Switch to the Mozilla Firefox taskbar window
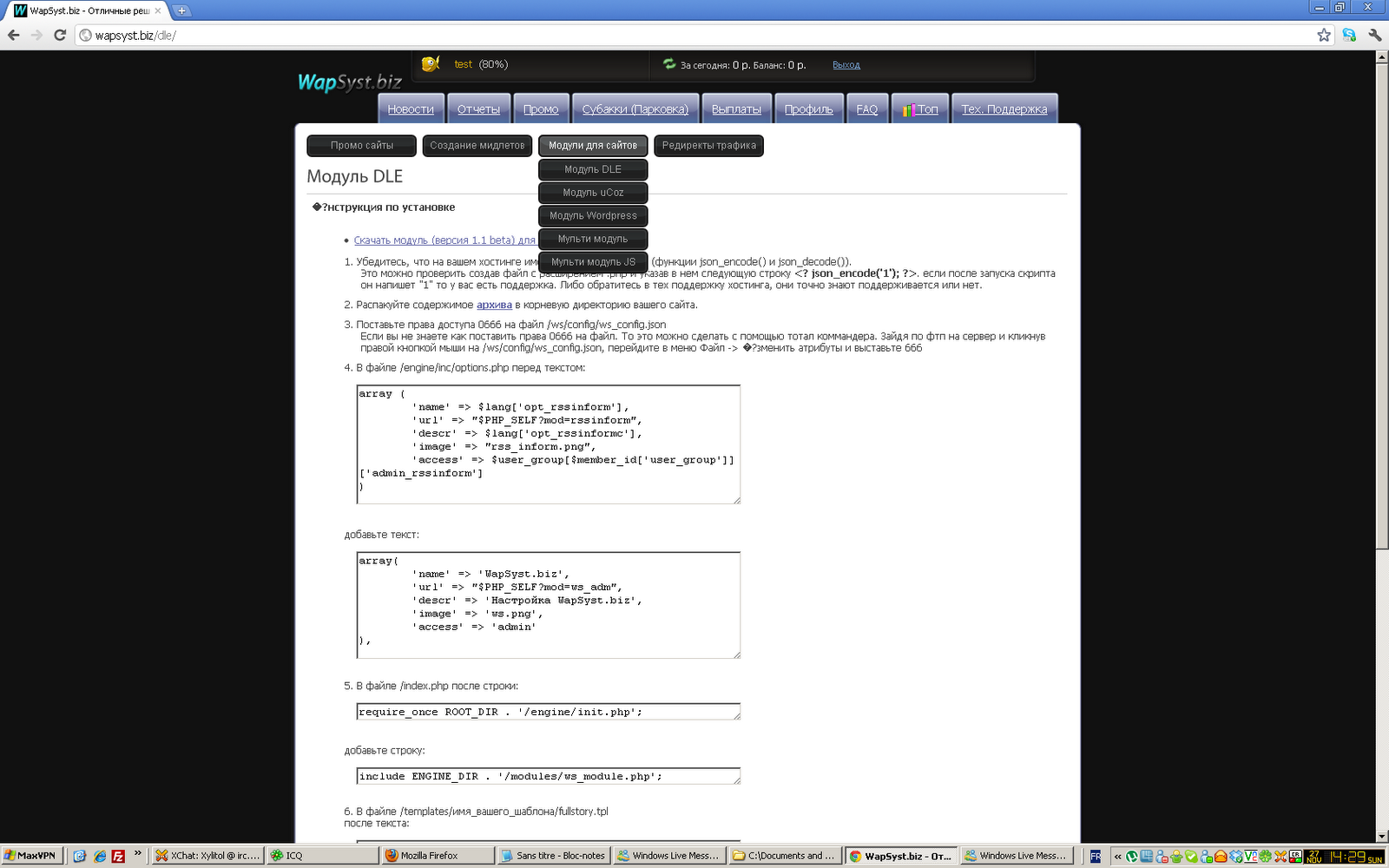Viewport: 1389px width, 868px height. point(438,856)
